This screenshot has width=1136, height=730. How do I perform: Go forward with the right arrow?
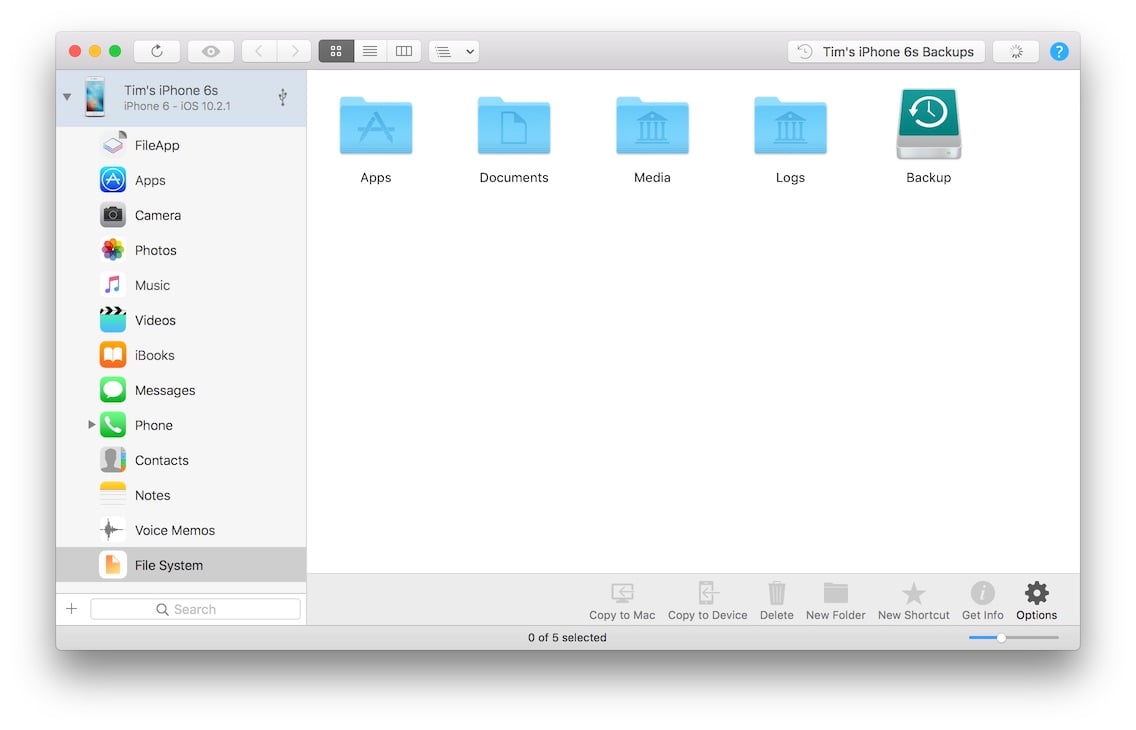click(294, 51)
